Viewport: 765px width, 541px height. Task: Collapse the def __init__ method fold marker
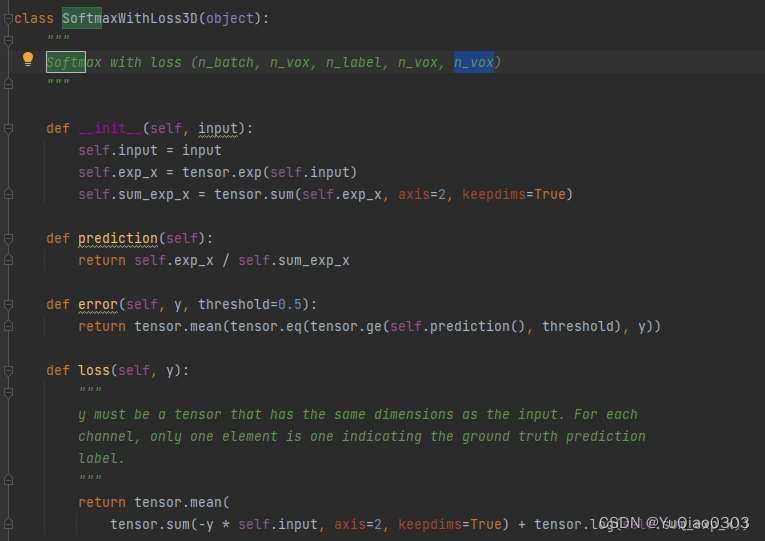pos(8,129)
